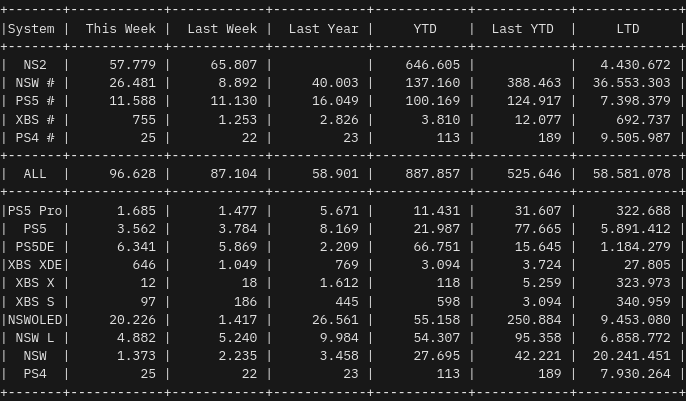Click the "LTD" column header

[x=628, y=29]
